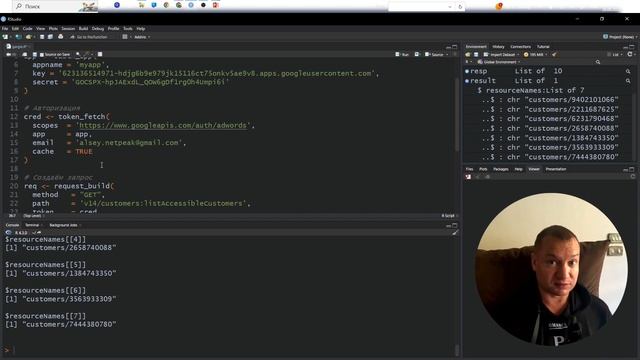
Task: Click the re-run previous code icon
Action: point(417,54)
